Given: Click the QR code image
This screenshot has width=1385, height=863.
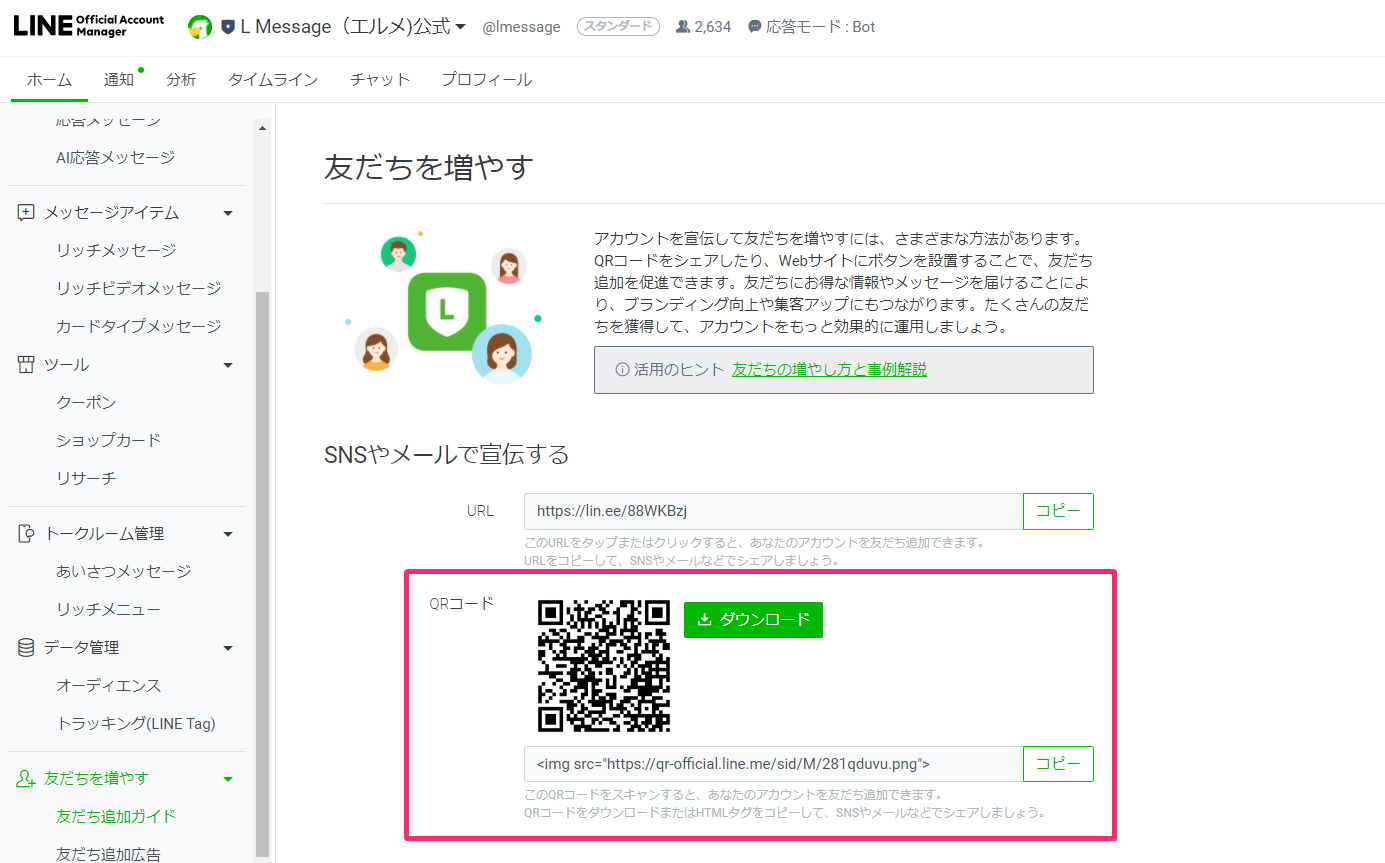Looking at the screenshot, I should pyautogui.click(x=604, y=666).
